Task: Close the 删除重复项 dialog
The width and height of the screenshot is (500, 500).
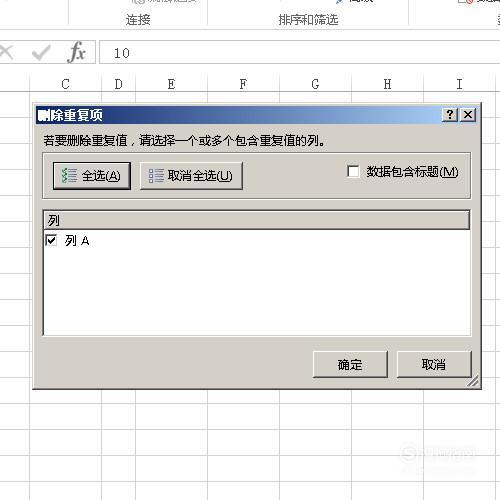Action: [468, 115]
